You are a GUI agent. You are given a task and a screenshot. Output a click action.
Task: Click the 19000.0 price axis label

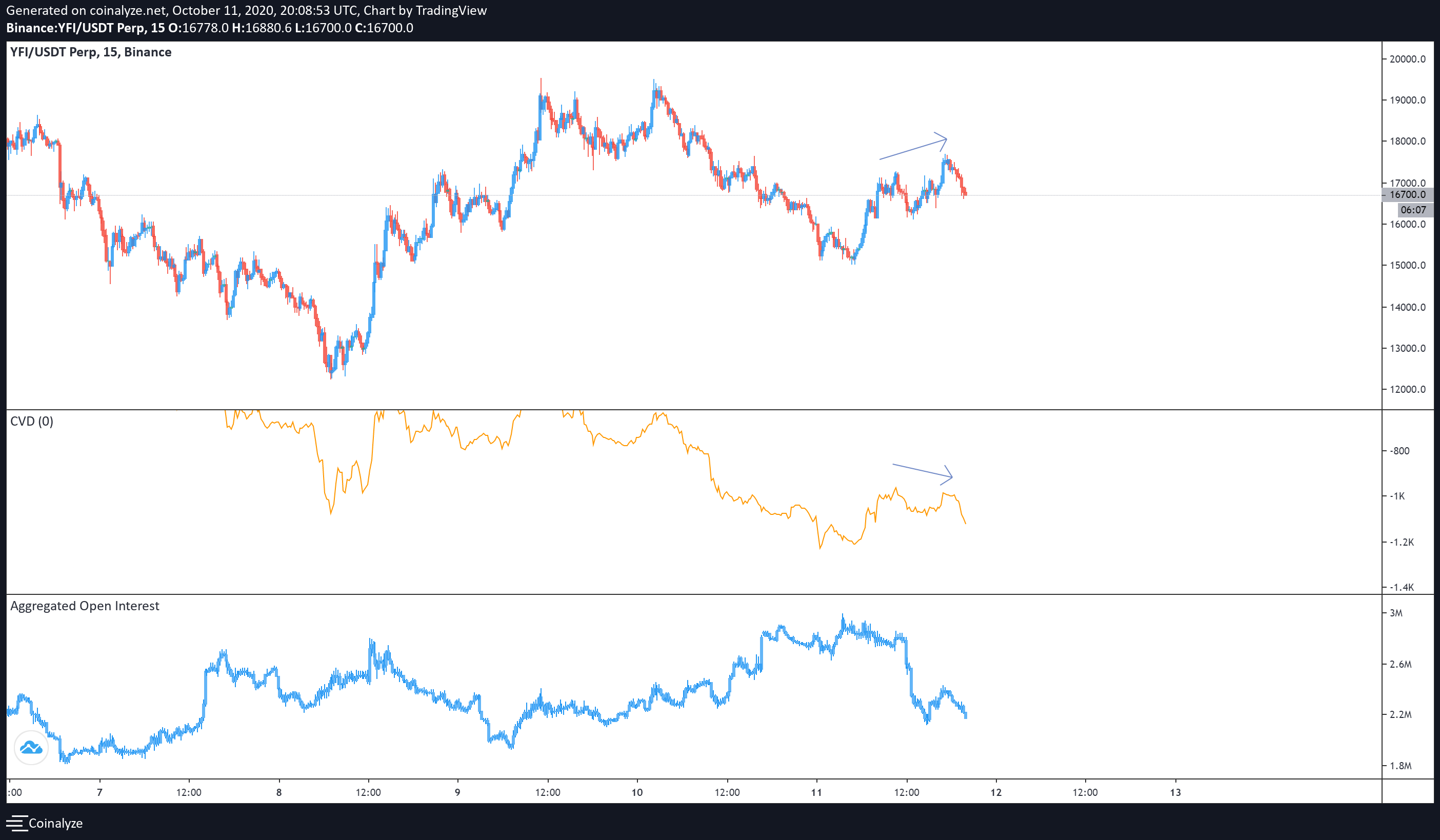click(x=1407, y=100)
